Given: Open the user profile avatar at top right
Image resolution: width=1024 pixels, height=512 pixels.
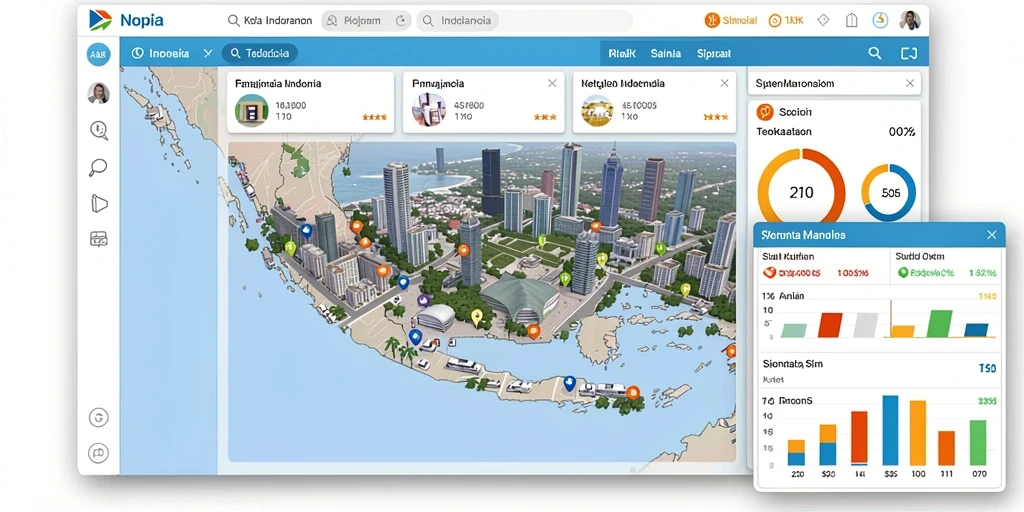Looking at the screenshot, I should [910, 20].
